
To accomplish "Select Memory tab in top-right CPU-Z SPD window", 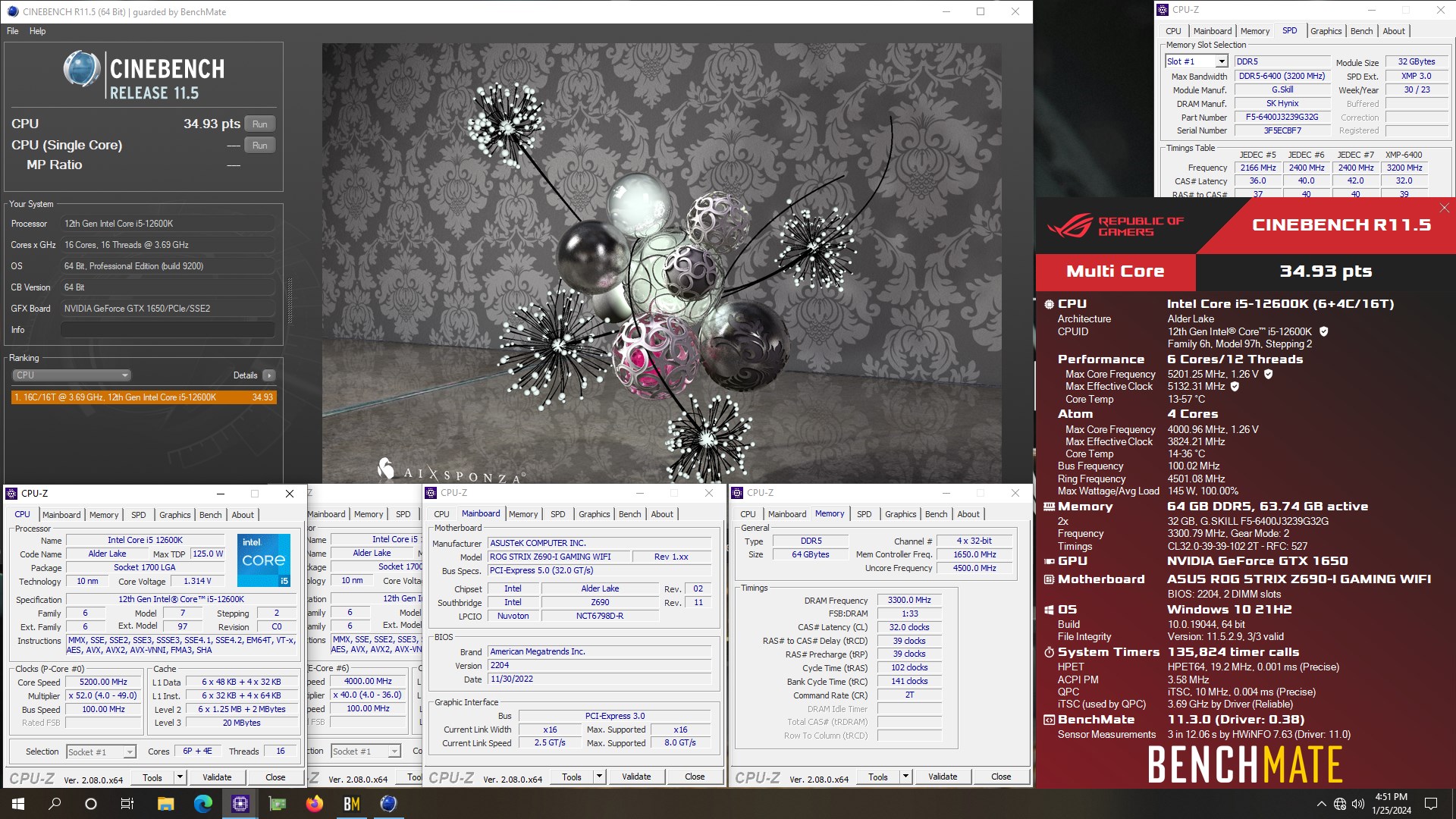I will click(1255, 31).
